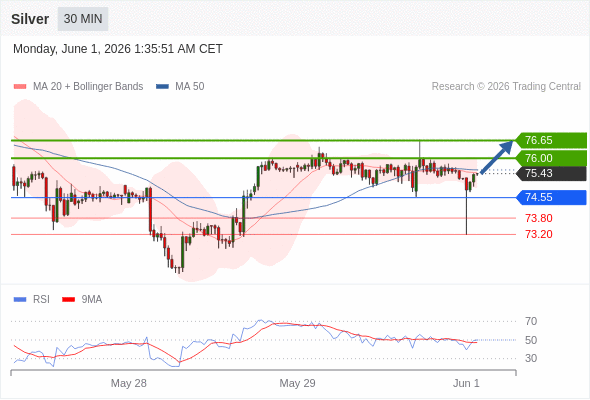The image size is (590, 400).
Task: Click the RSI 50 level label
Action: click(531, 340)
